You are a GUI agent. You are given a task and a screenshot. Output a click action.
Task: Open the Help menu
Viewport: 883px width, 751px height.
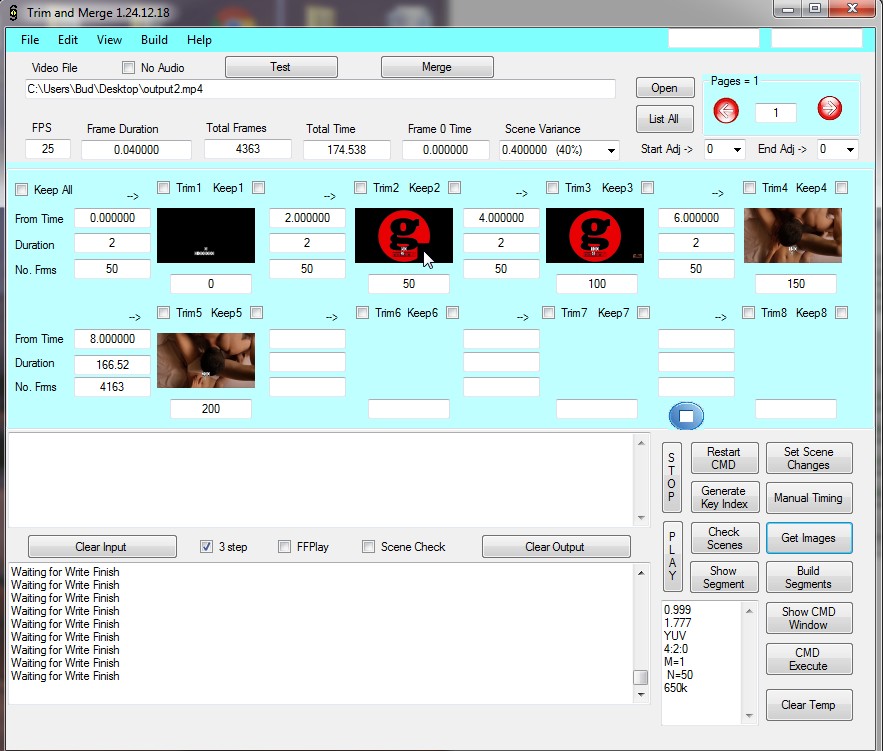[x=199, y=40]
